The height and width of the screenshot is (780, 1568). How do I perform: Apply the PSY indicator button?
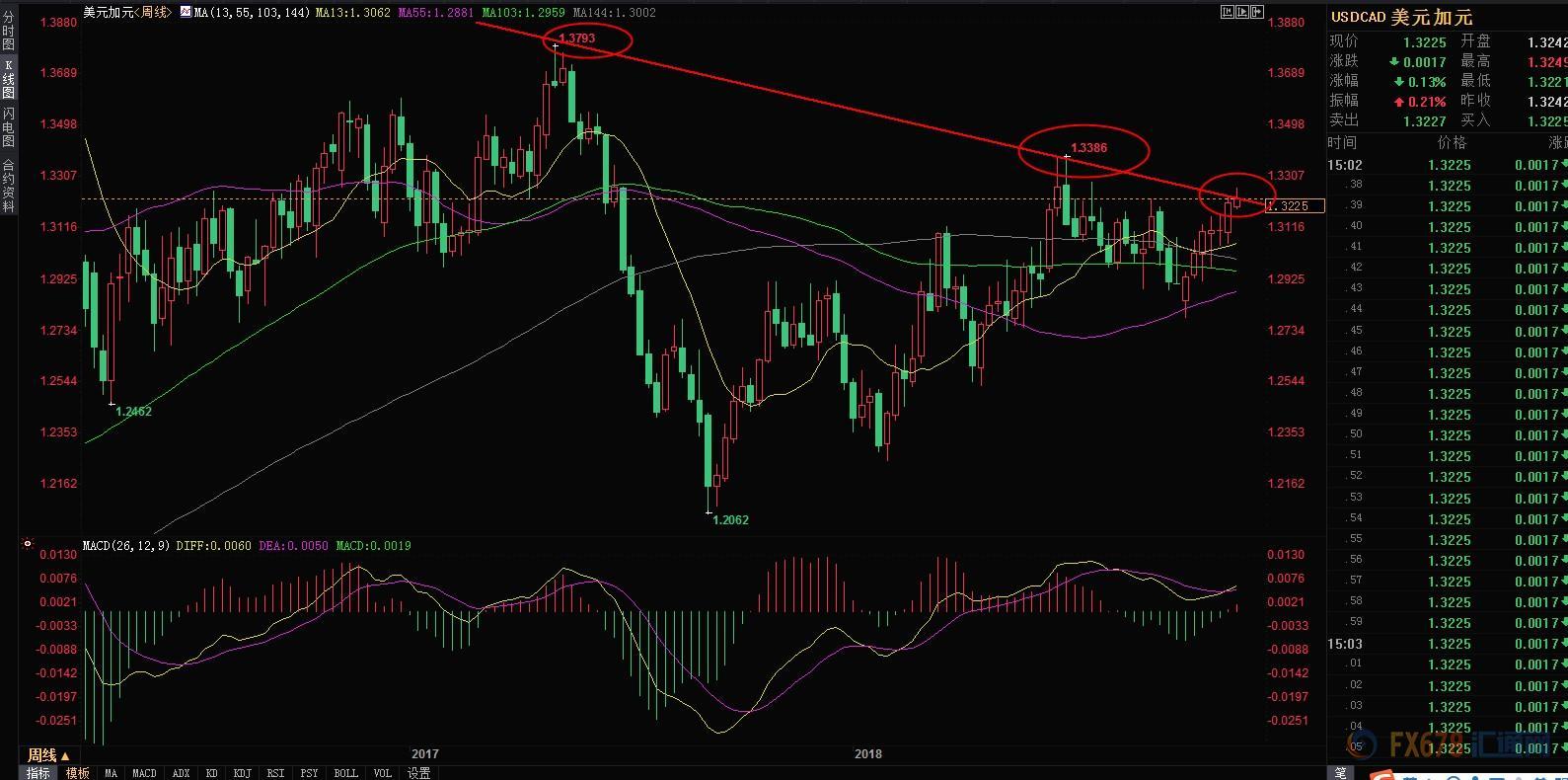(x=309, y=773)
